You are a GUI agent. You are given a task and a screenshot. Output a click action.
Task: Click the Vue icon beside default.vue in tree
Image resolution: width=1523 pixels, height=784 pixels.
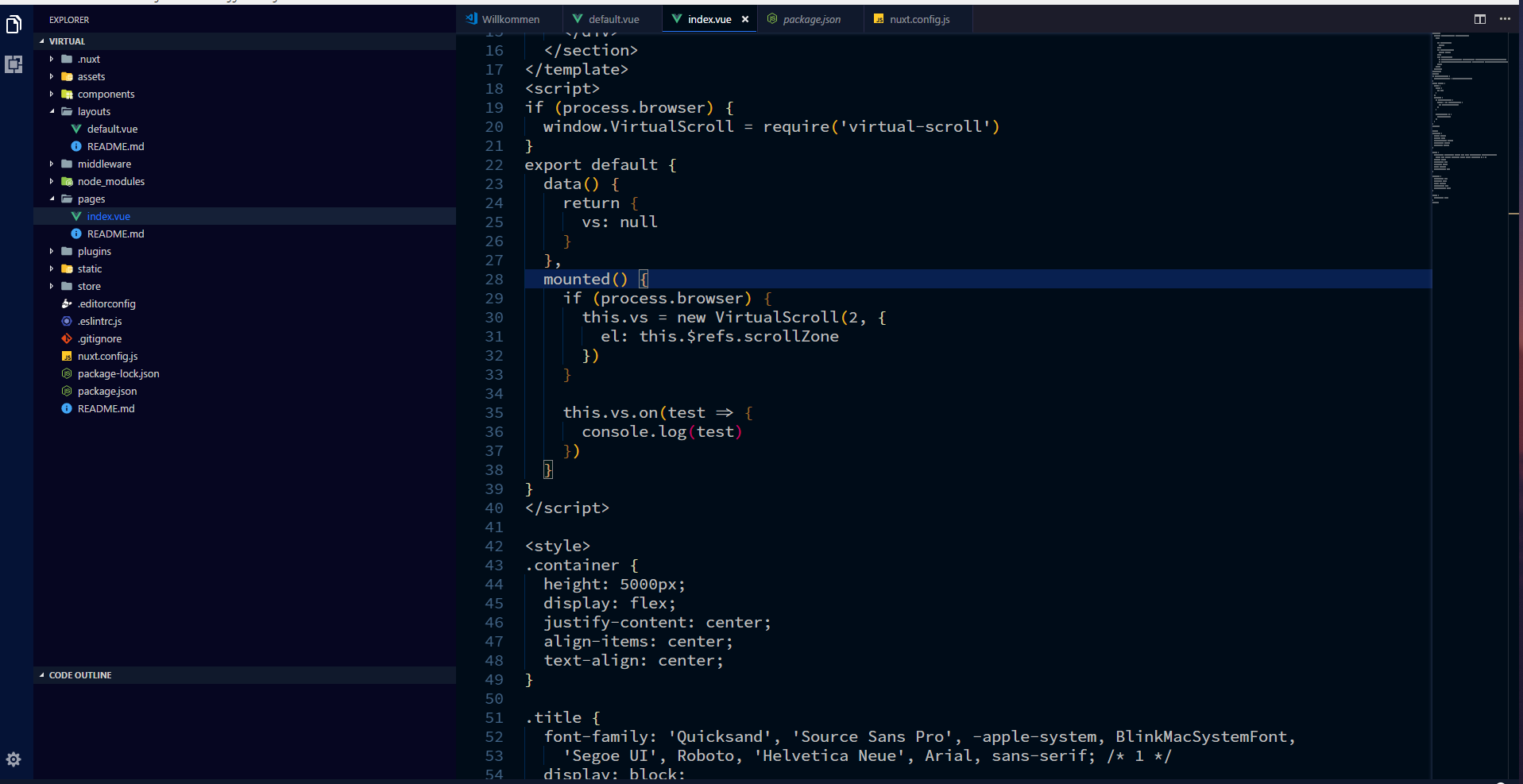pyautogui.click(x=76, y=129)
